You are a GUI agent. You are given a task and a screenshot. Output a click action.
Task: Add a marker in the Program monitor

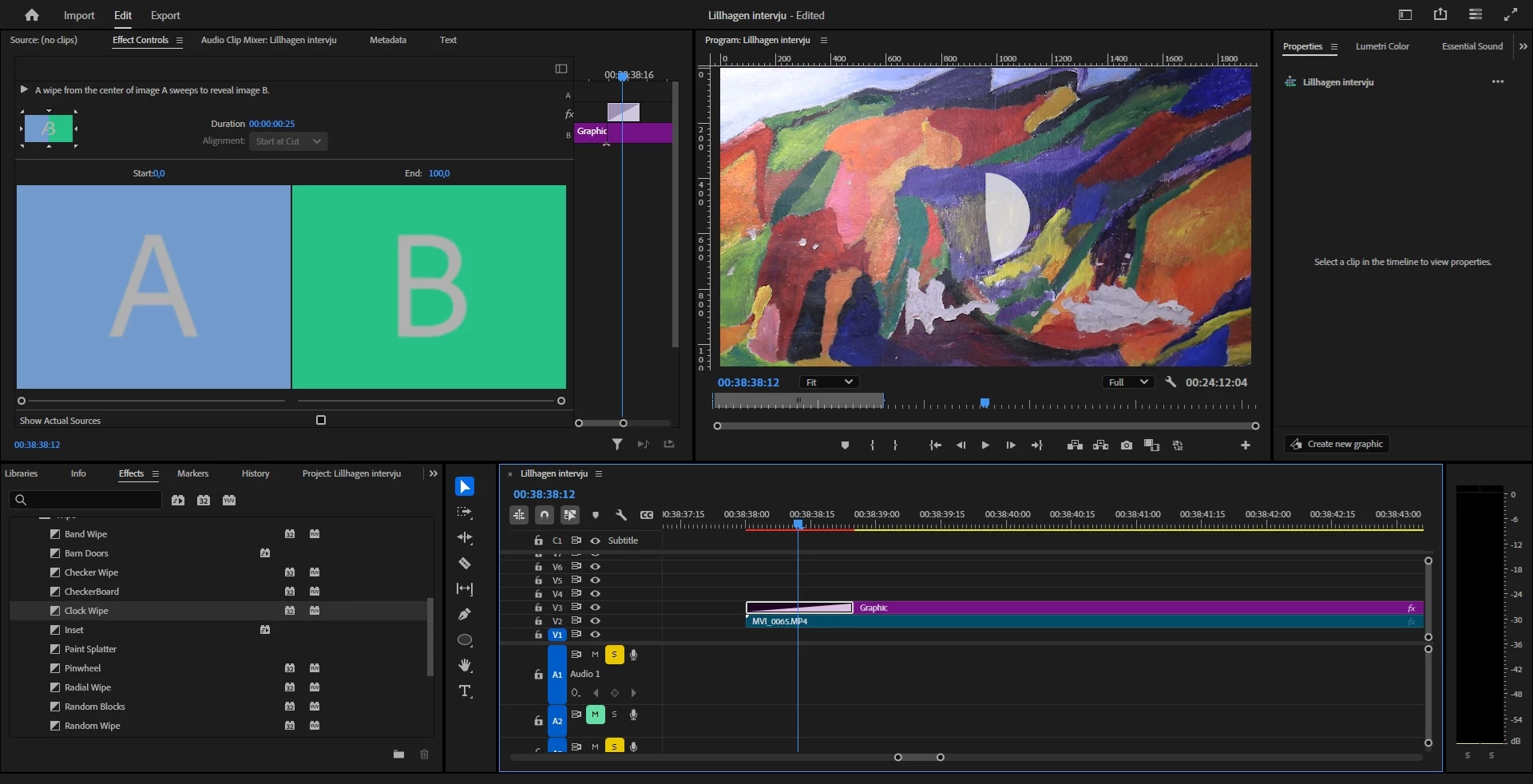click(x=845, y=445)
